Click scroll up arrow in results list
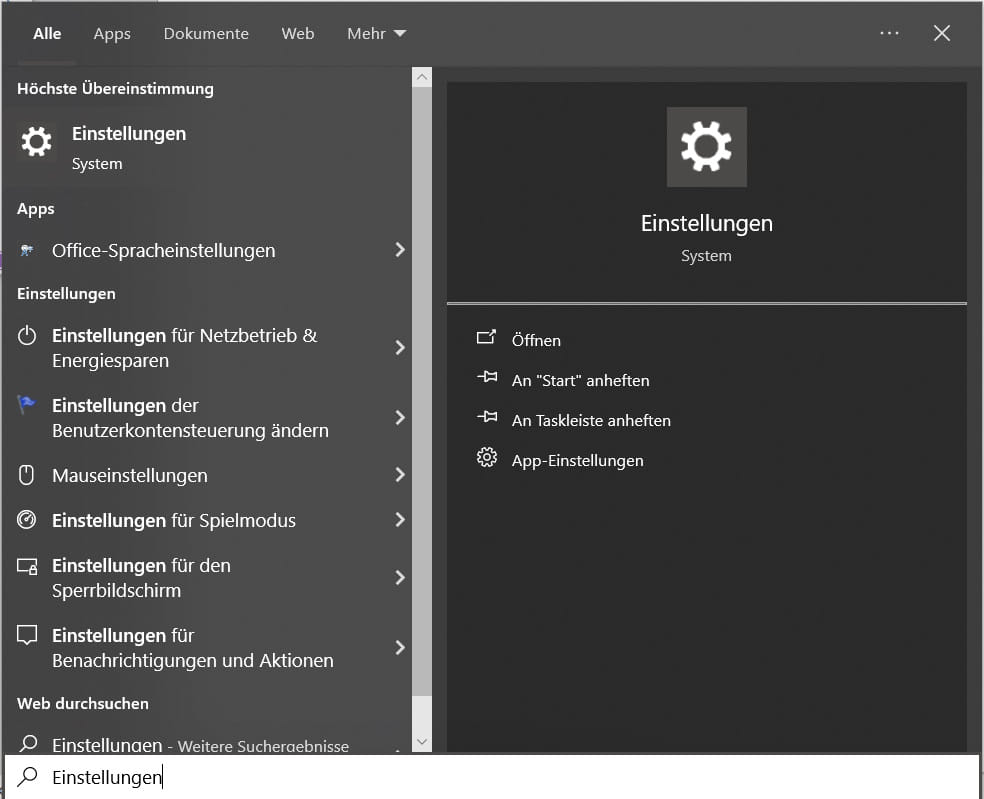The width and height of the screenshot is (984, 799). 422,77
